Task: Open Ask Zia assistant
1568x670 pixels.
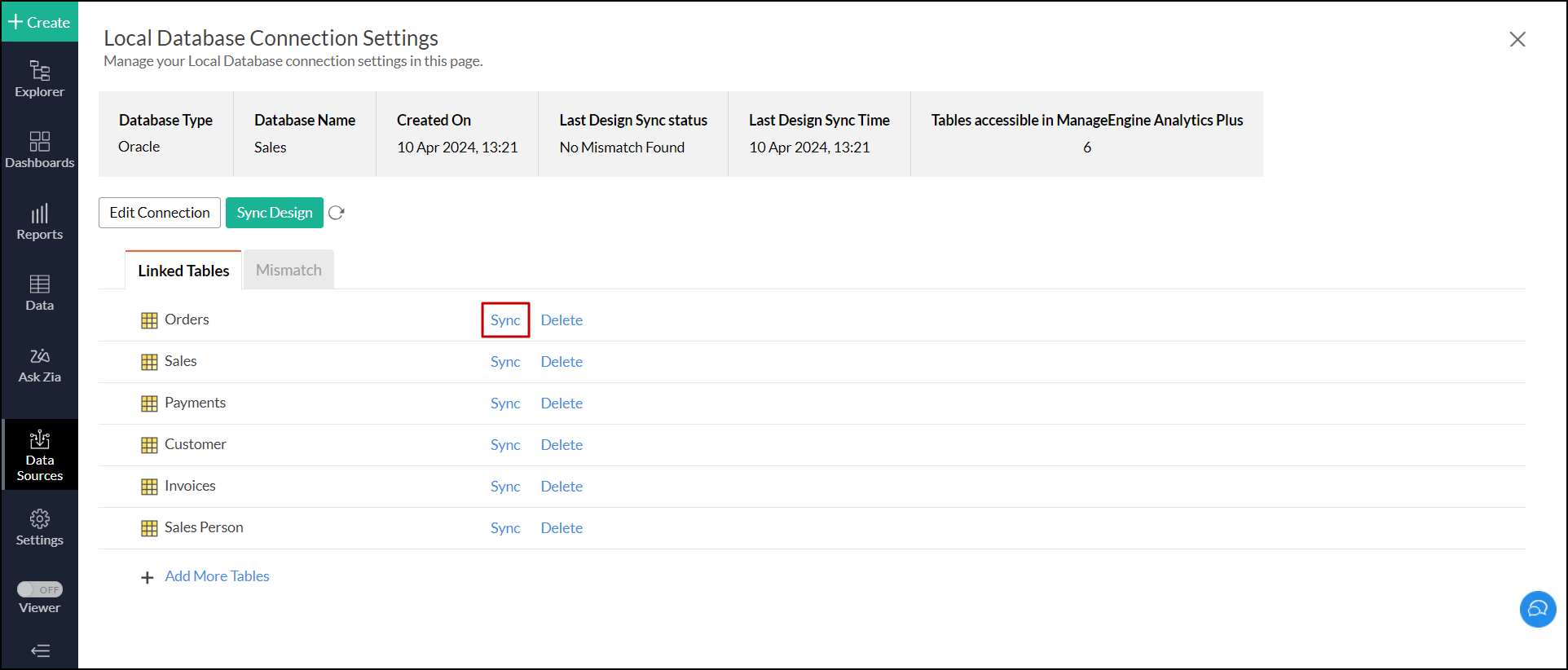Action: tap(39, 364)
